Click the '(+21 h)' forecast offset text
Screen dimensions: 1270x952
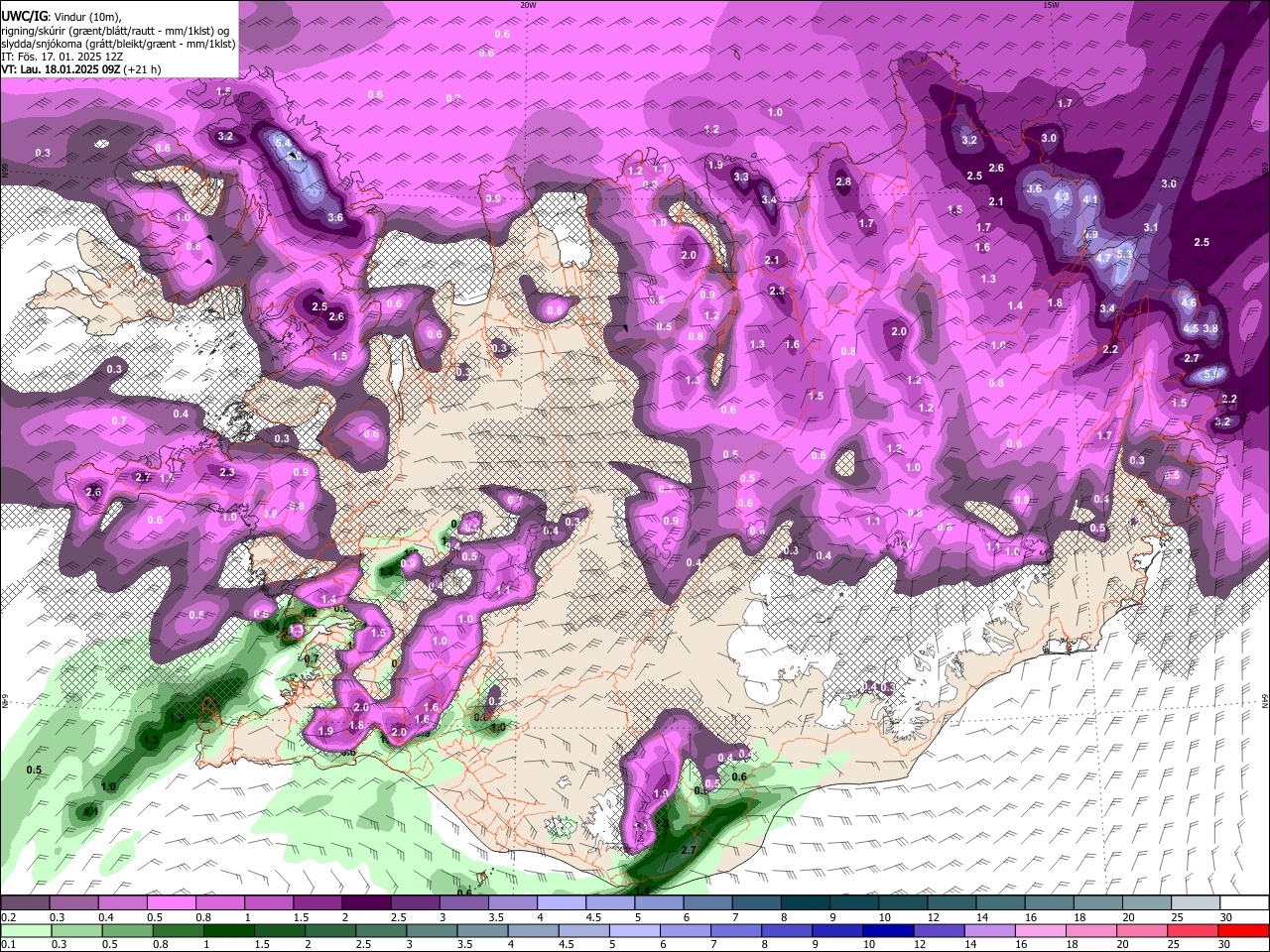pyautogui.click(x=143, y=69)
